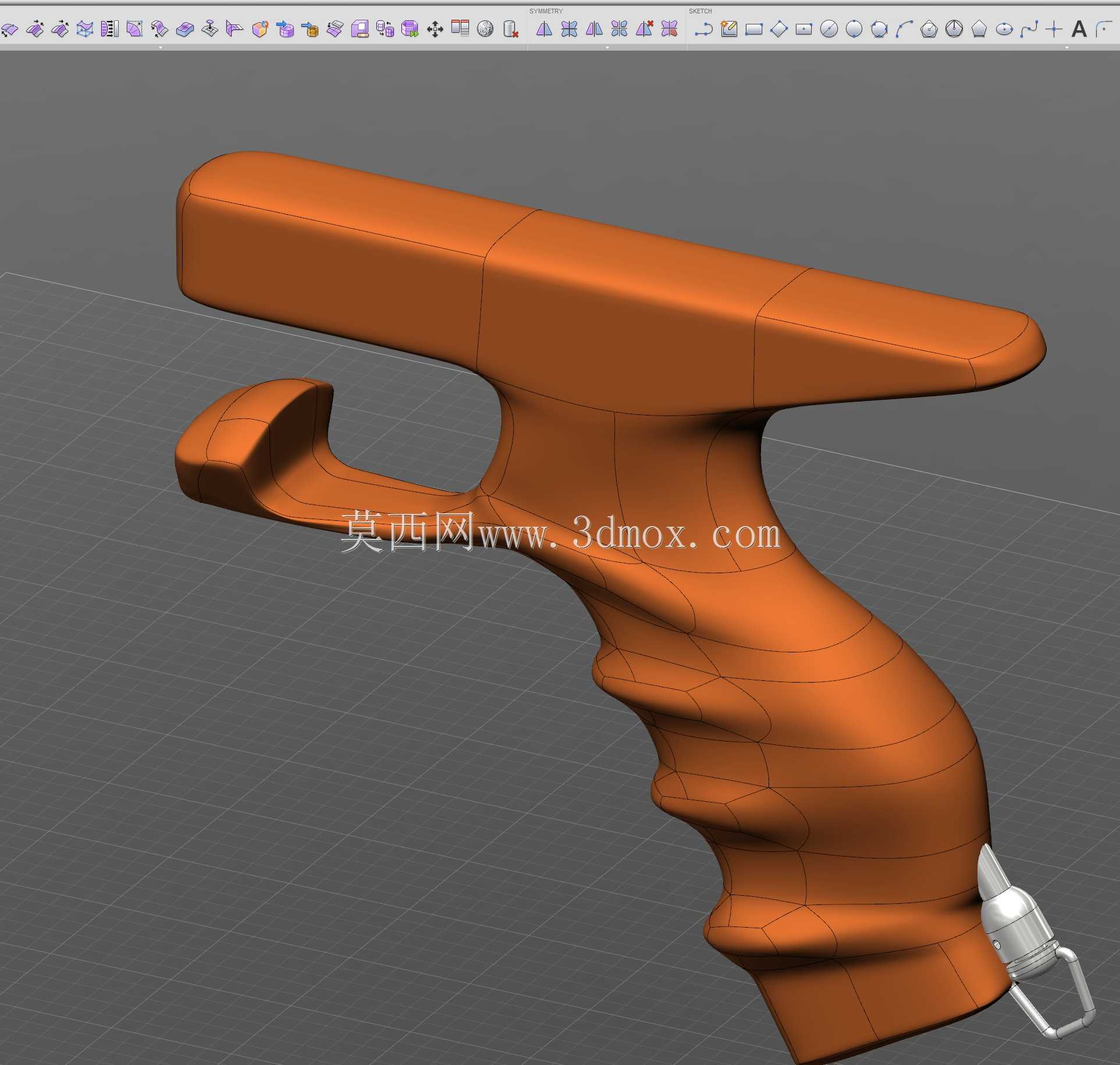Screen dimensions: 1120x1065
Task: Click the gray sphere icon
Action: click(x=485, y=29)
